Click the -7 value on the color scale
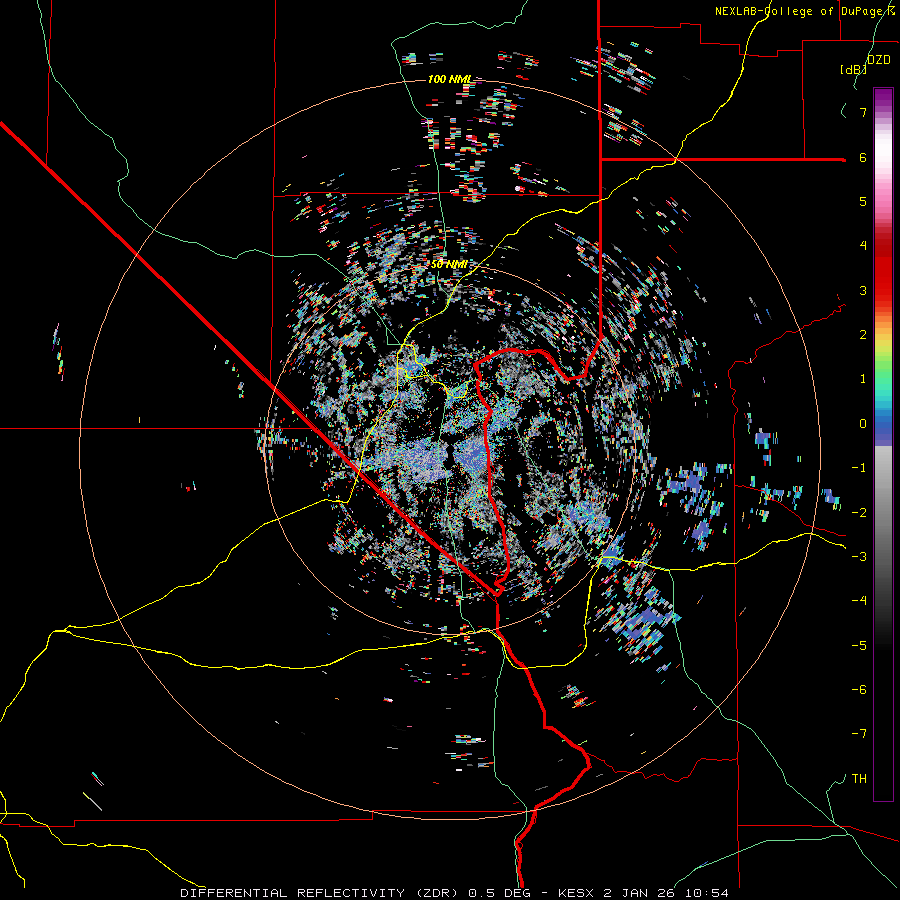This screenshot has width=900, height=900. tap(859, 734)
